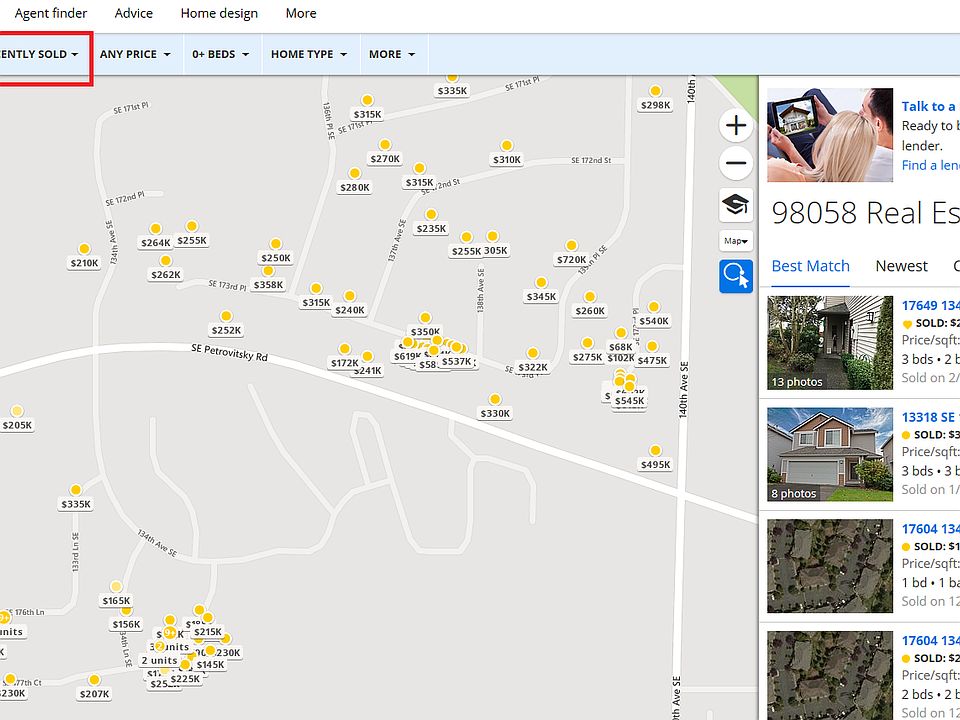Open listing photo showing 8 photos
This screenshot has height=720, width=960.
[830, 454]
